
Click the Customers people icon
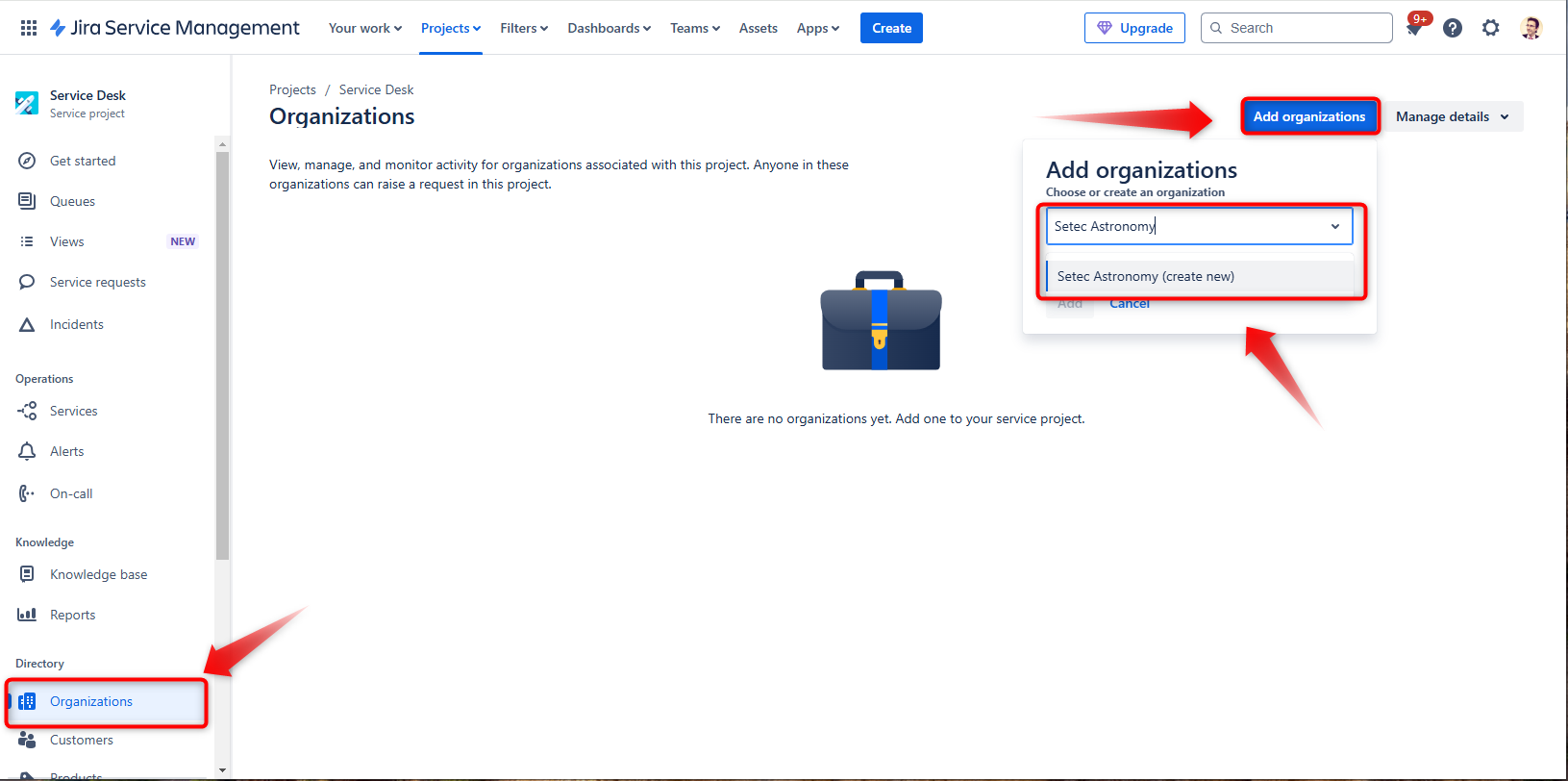tap(27, 740)
